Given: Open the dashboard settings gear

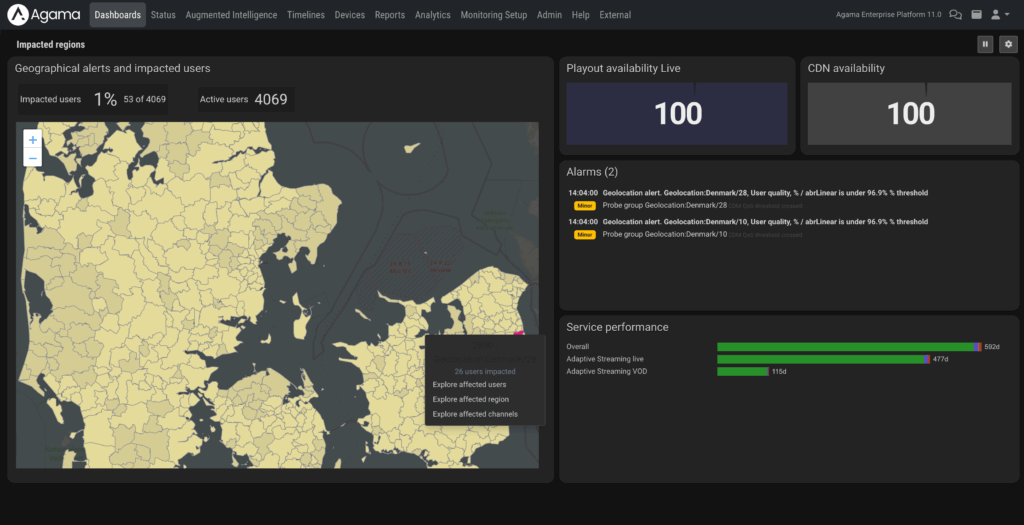Looking at the screenshot, I should (x=1008, y=44).
